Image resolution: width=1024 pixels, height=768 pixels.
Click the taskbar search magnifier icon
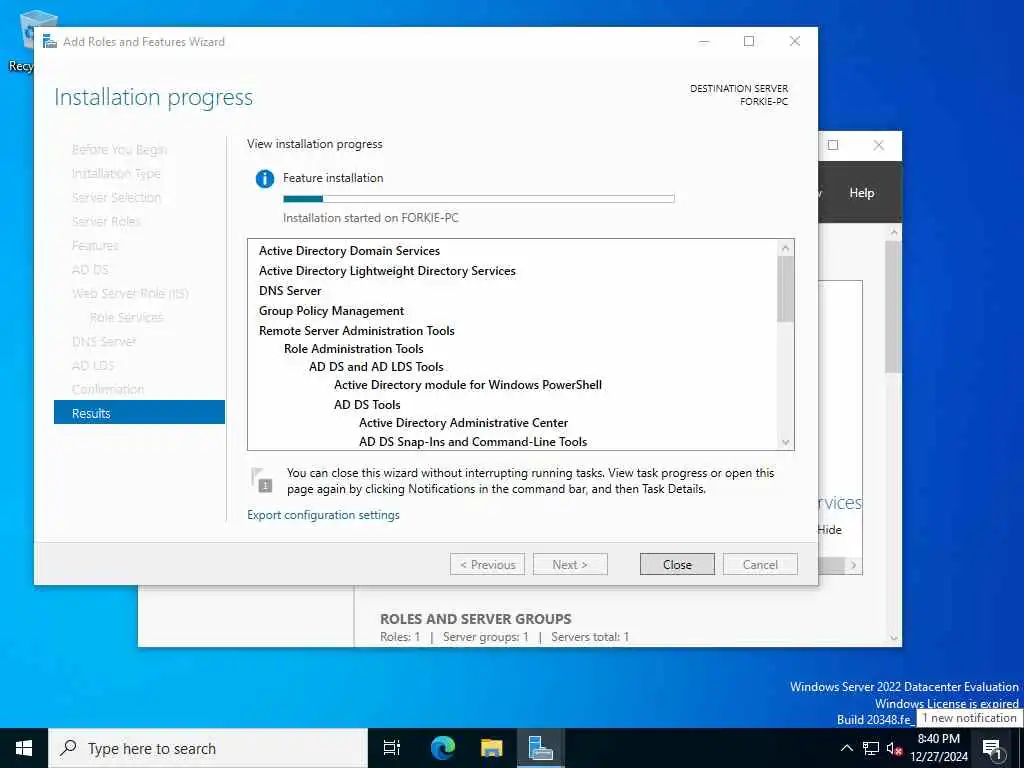[69, 748]
